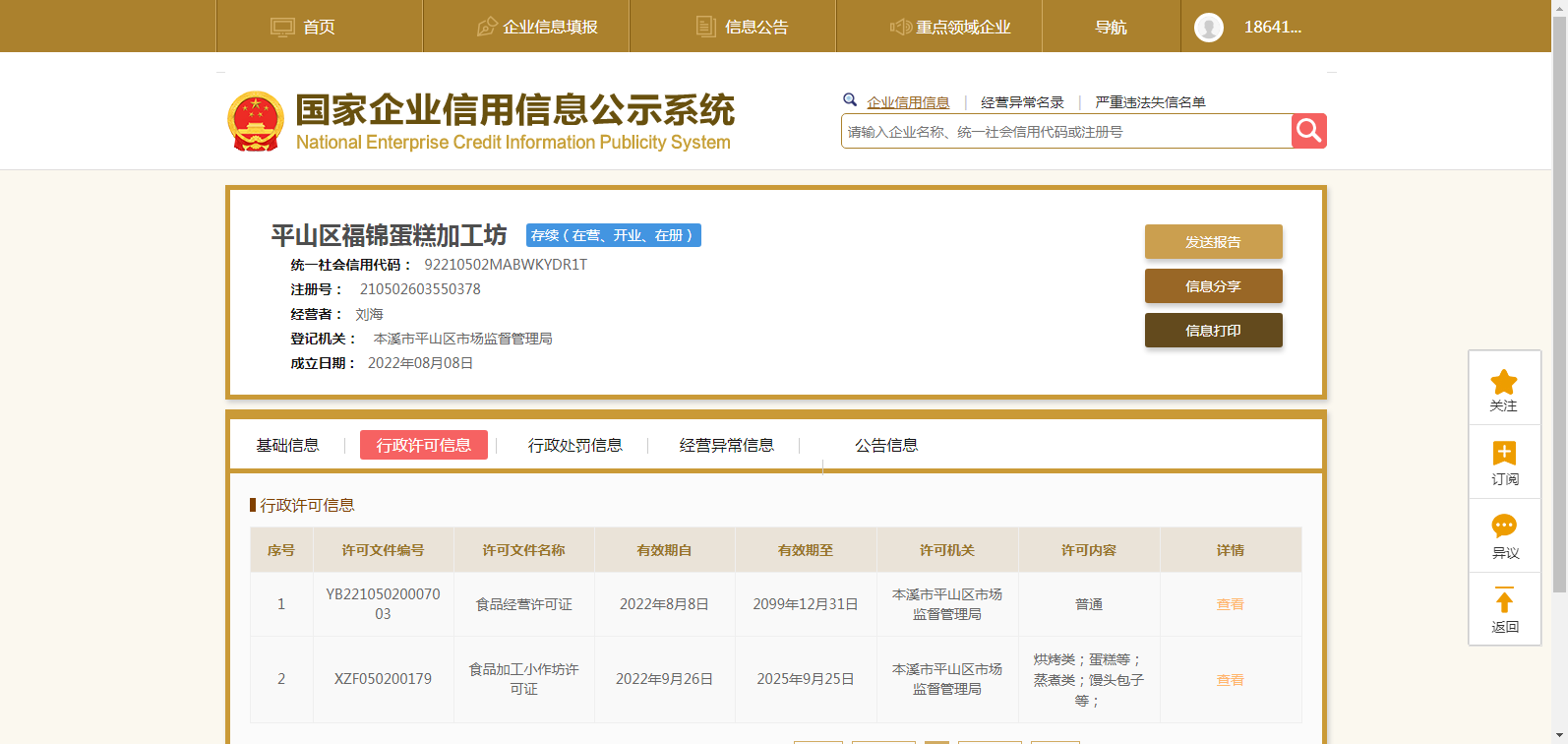The height and width of the screenshot is (744, 1568).
Task: Click the edit icon beside 企业信息填报
Action: [487, 27]
